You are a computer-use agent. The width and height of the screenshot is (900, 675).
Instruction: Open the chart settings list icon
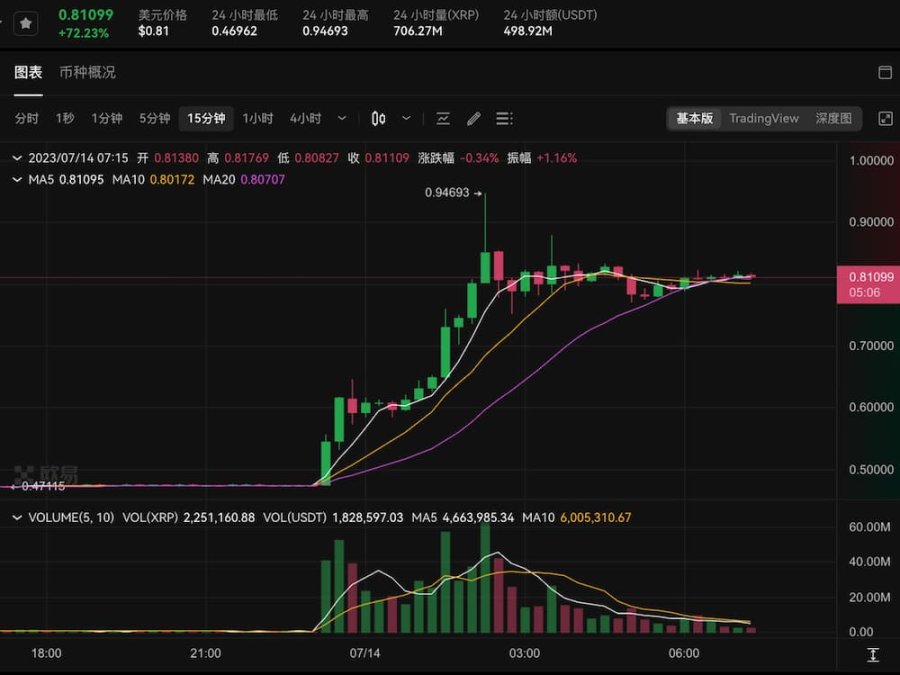[x=504, y=119]
